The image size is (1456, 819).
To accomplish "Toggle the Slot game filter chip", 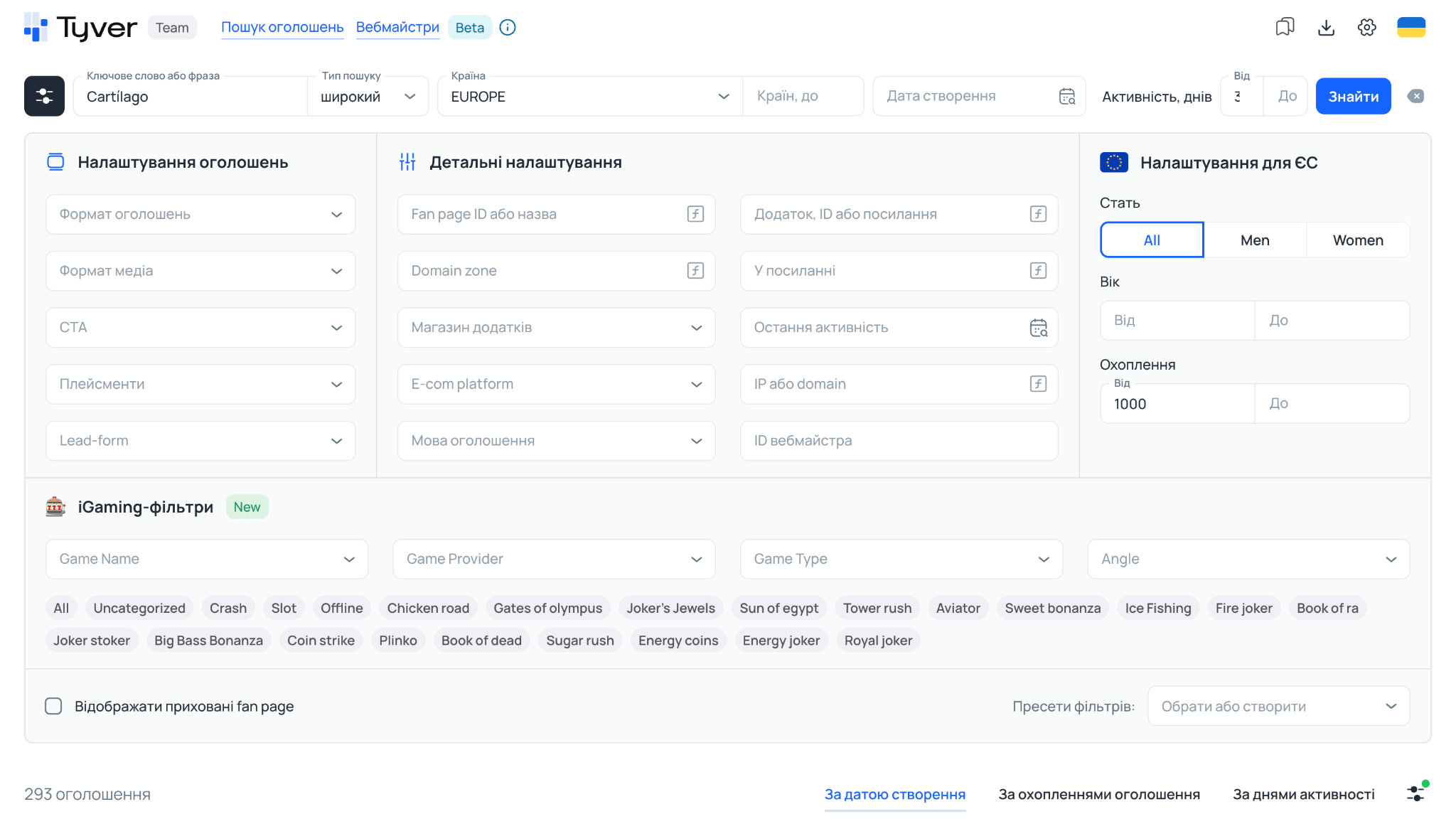I will tap(284, 608).
